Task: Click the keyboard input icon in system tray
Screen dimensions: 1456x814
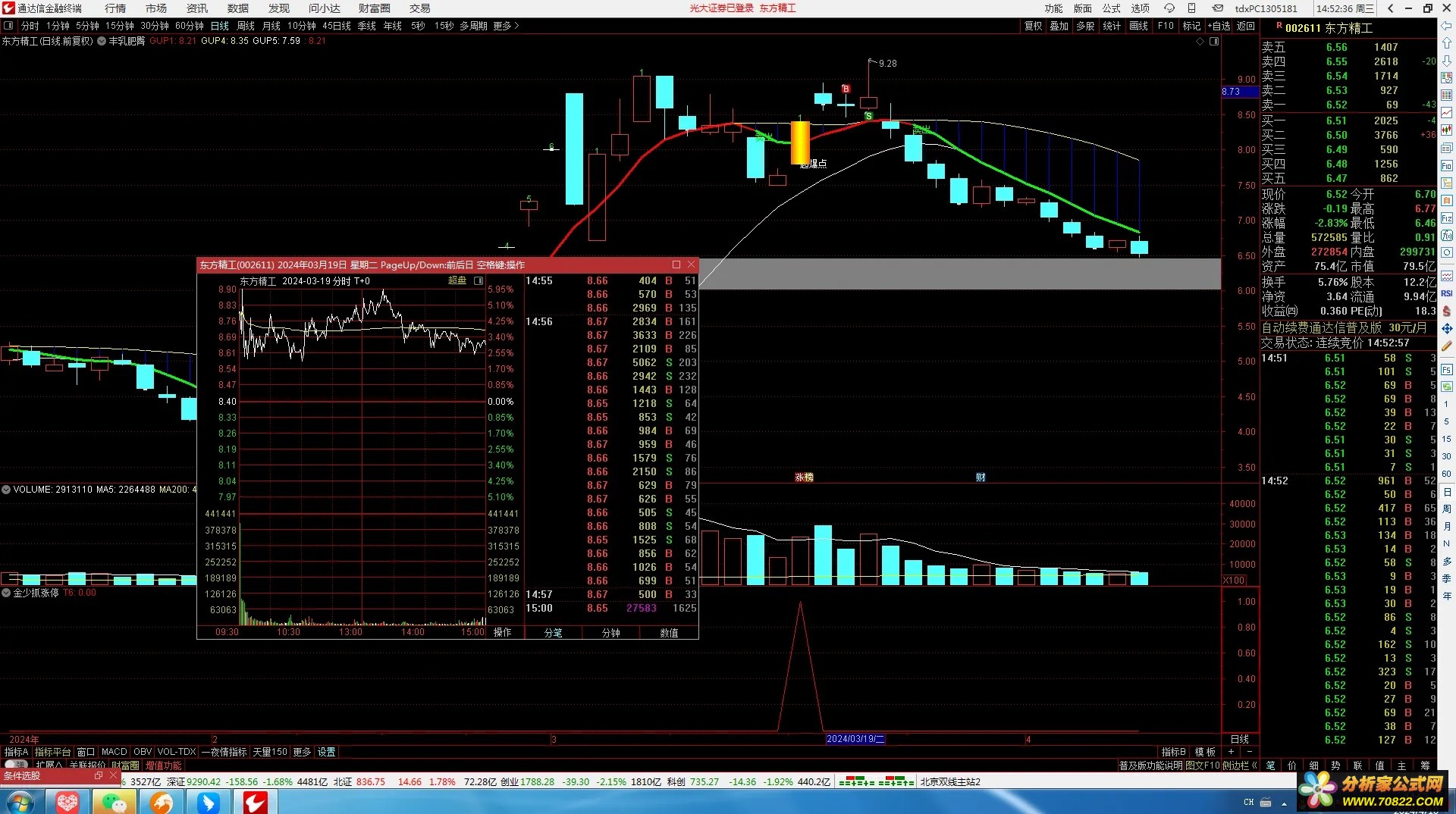Action: pos(1266,802)
